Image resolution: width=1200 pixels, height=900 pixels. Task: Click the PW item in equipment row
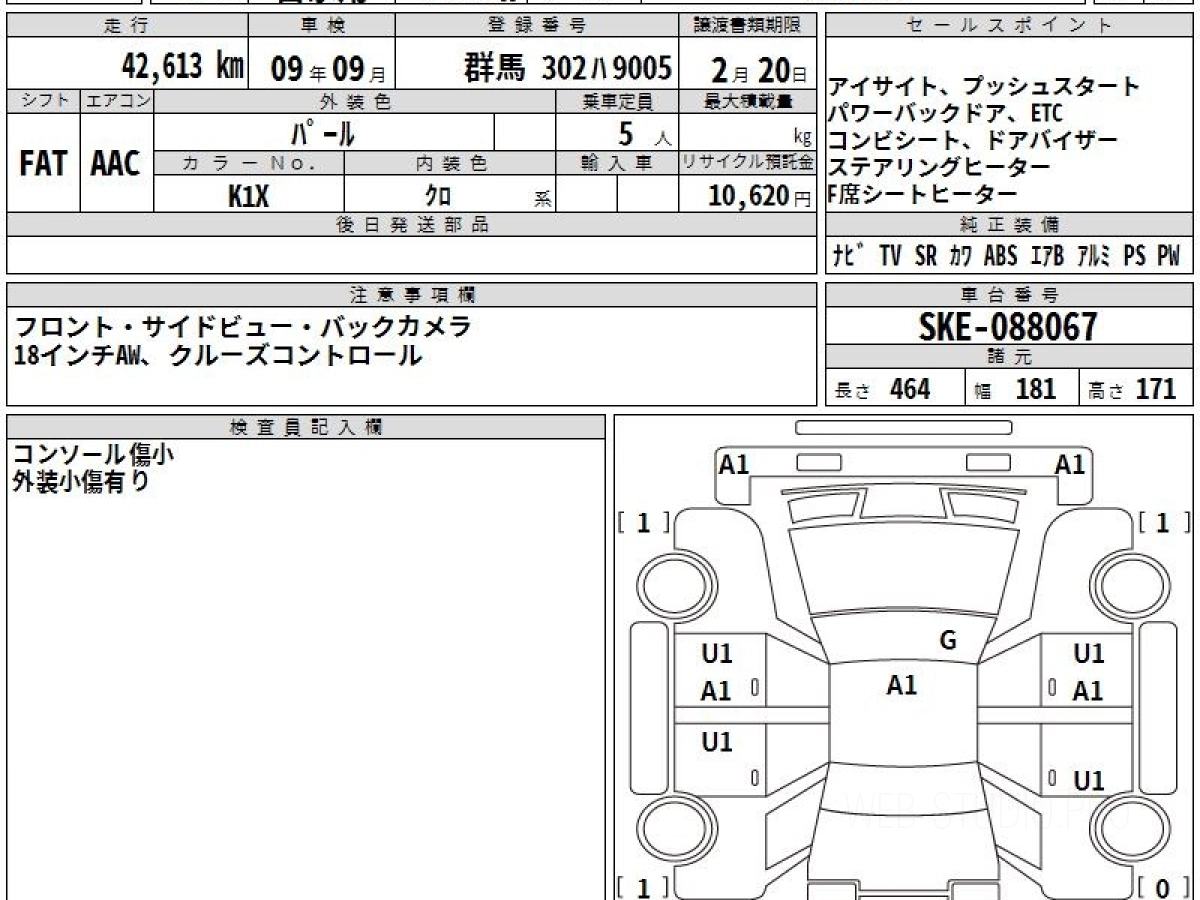pyautogui.click(x=1168, y=256)
